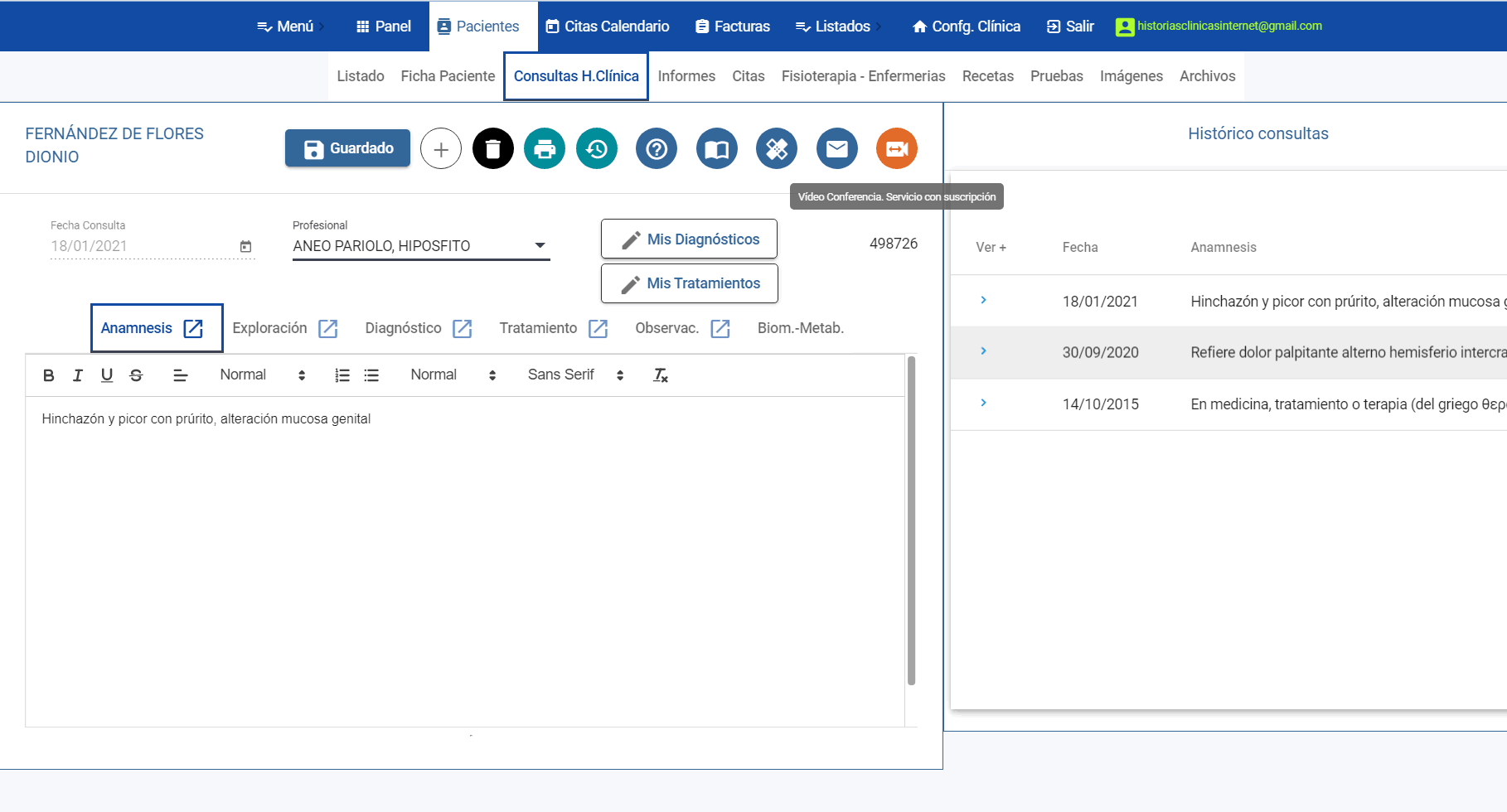Click the envelope email icon
Image resolution: width=1507 pixels, height=812 pixels.
(836, 149)
